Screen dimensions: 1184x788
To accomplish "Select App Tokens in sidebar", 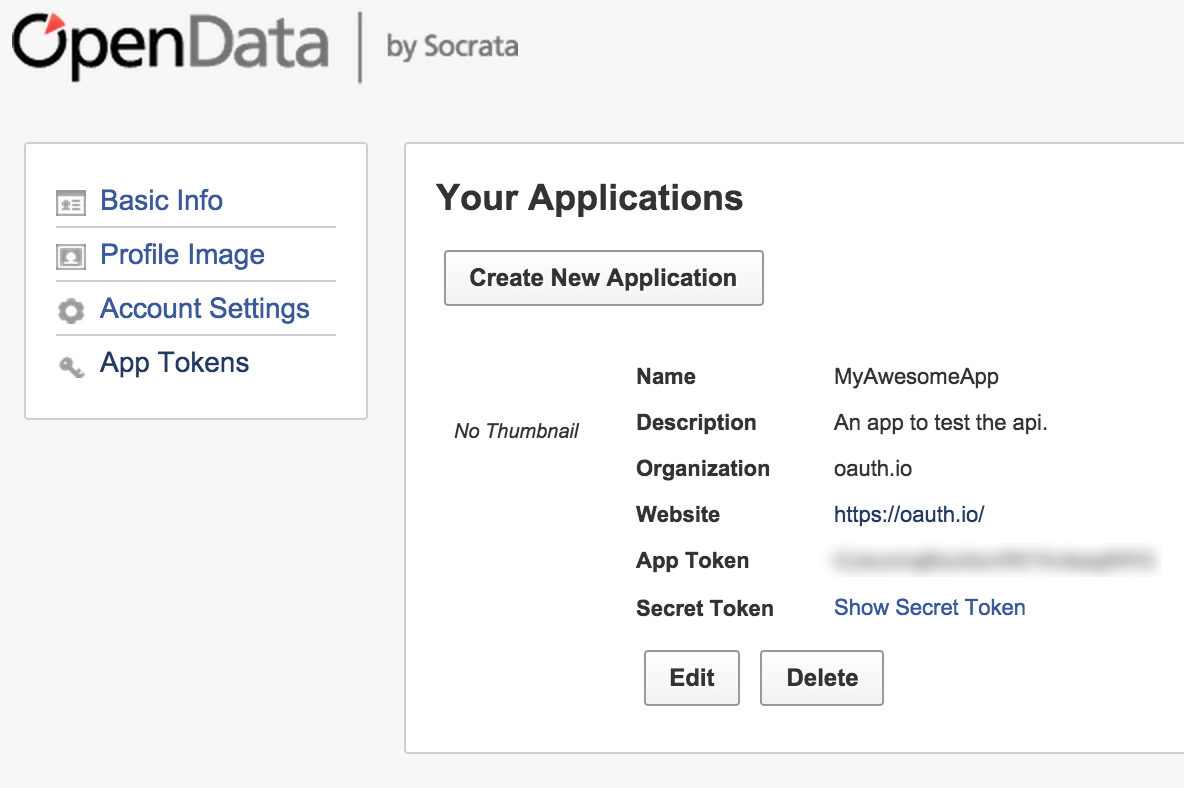I will (174, 363).
